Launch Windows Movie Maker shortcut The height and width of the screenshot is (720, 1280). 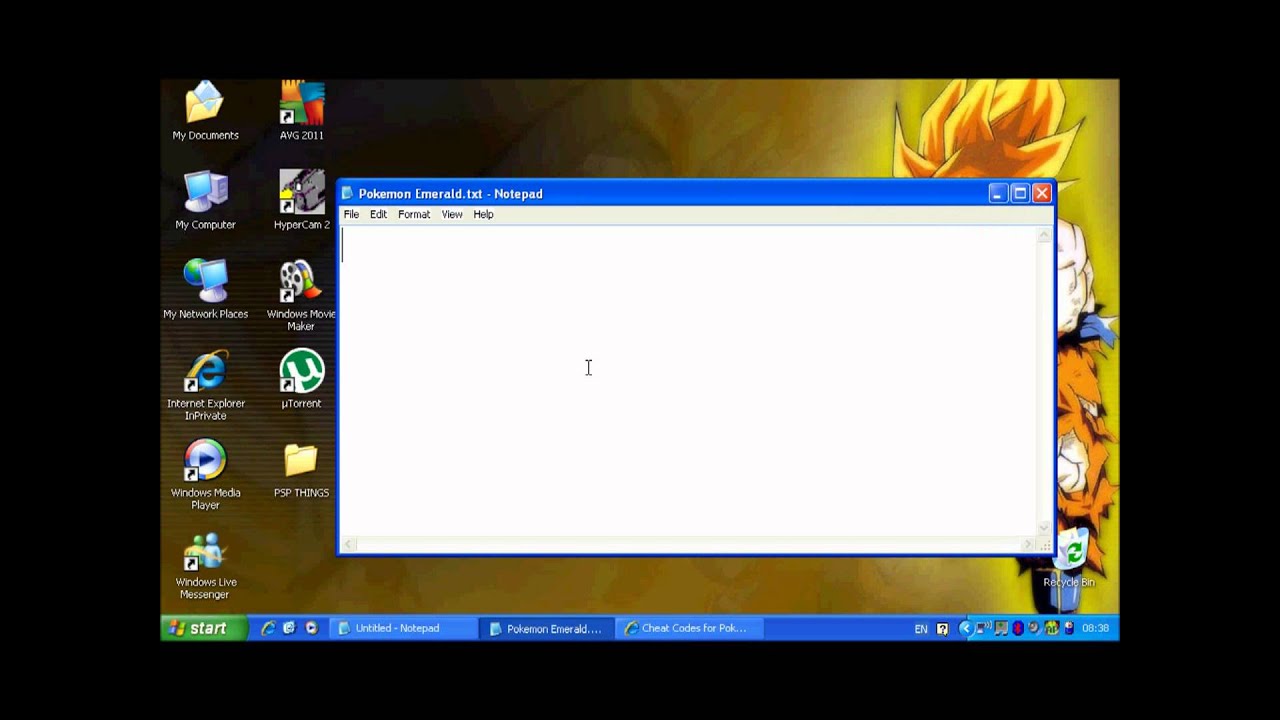(x=301, y=295)
